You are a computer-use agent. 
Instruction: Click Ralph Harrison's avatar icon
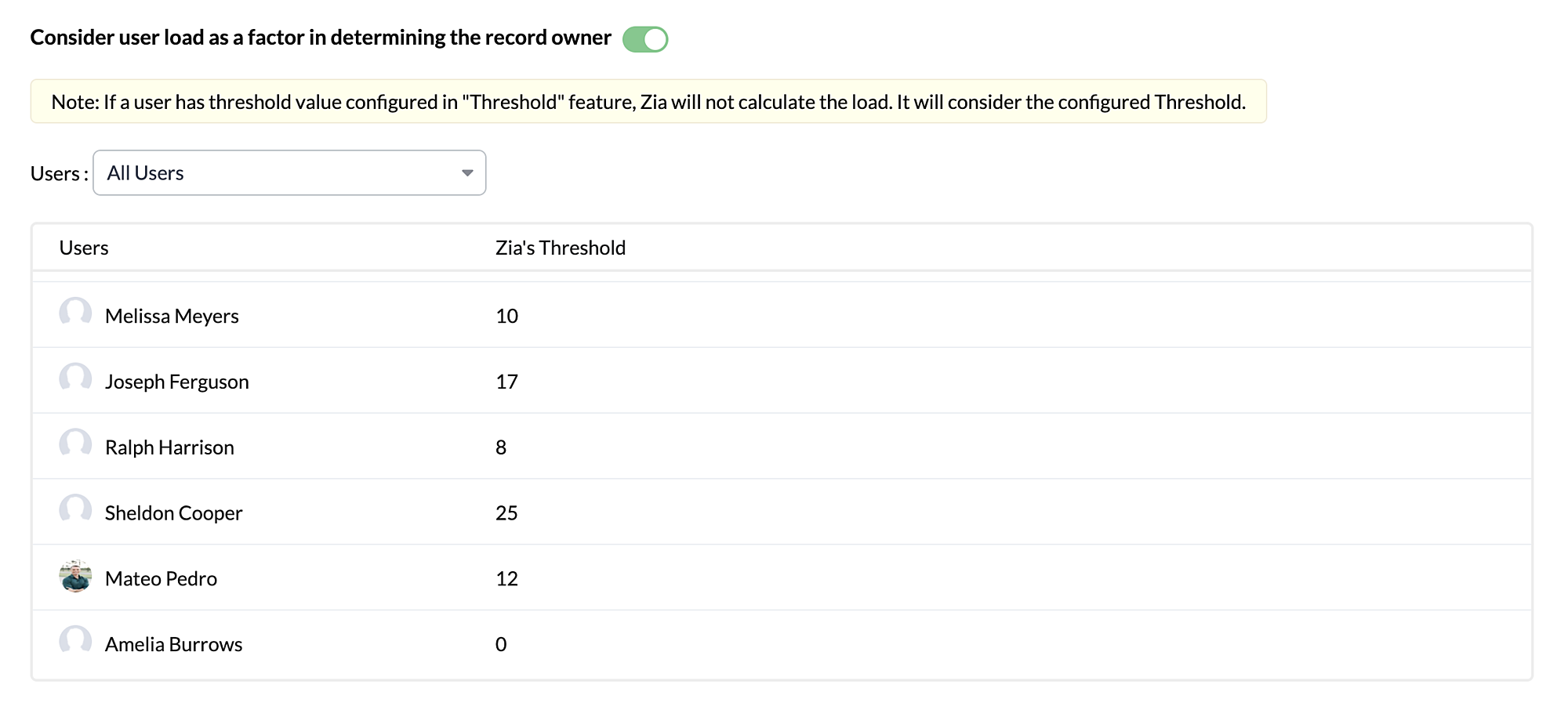pyautogui.click(x=75, y=445)
